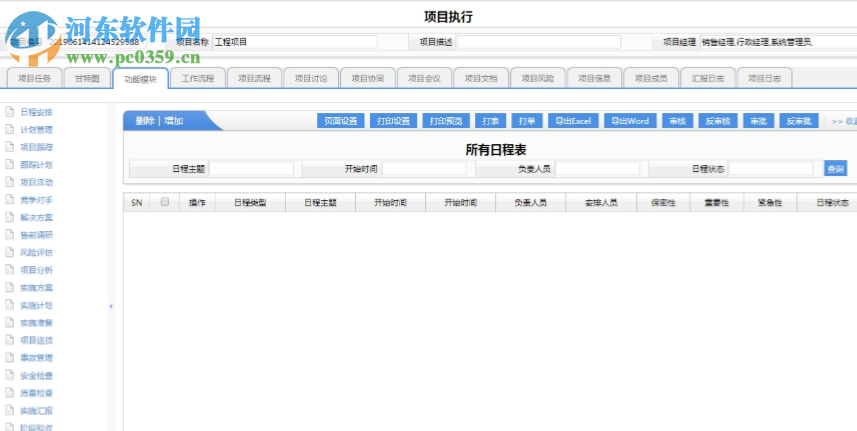
Task: Switch to the 项目文档 tab
Action: 482,78
